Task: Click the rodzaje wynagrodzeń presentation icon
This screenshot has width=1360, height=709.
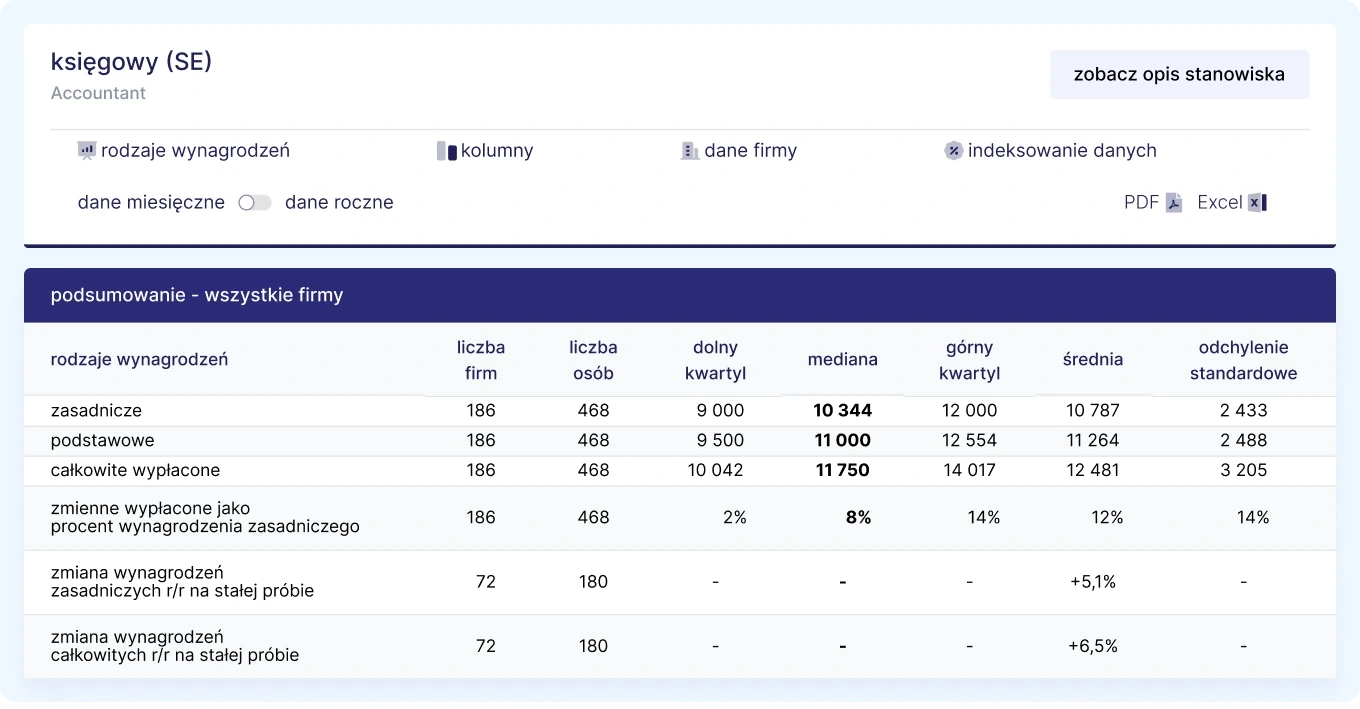Action: pyautogui.click(x=87, y=151)
